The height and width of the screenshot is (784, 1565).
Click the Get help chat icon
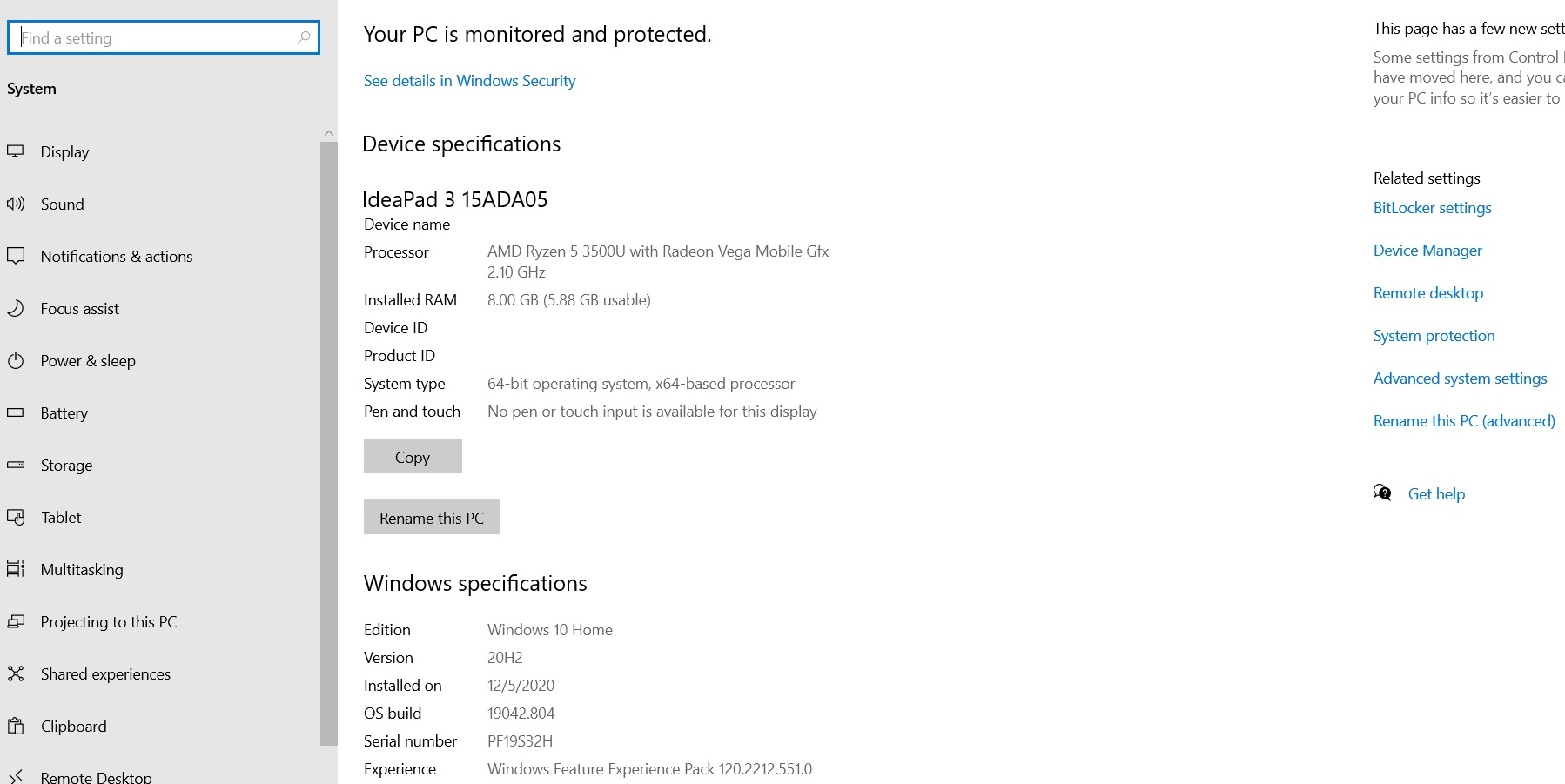point(1382,493)
